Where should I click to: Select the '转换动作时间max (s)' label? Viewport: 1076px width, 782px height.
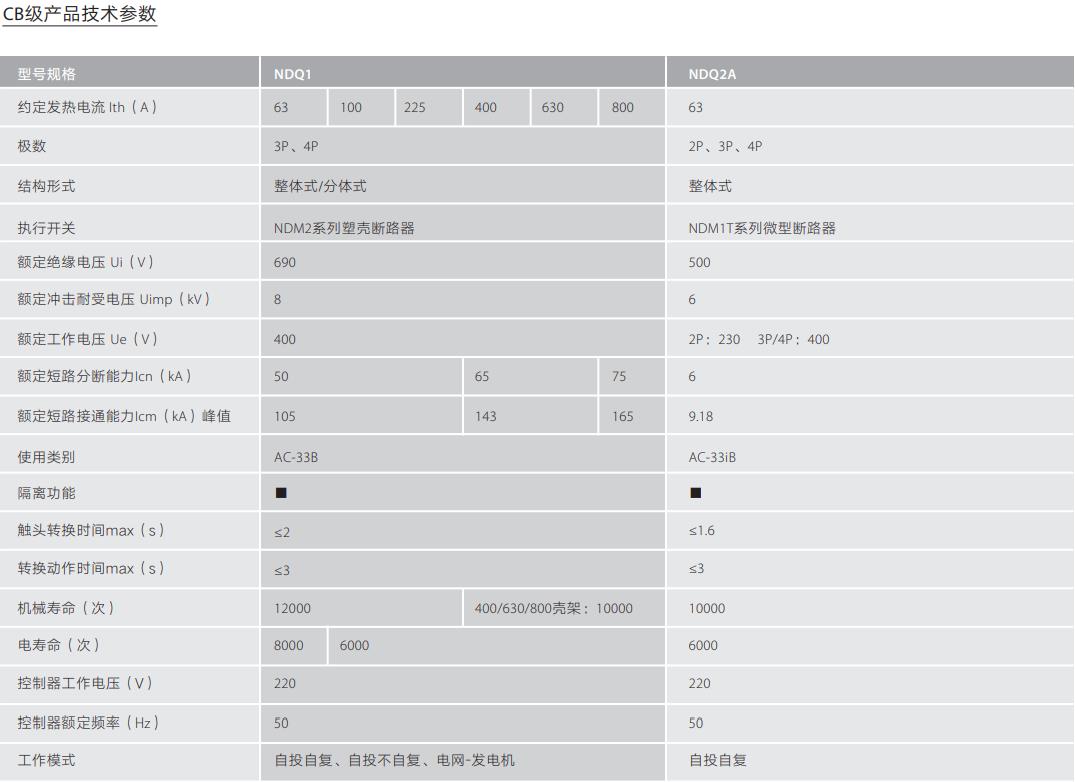pos(91,568)
